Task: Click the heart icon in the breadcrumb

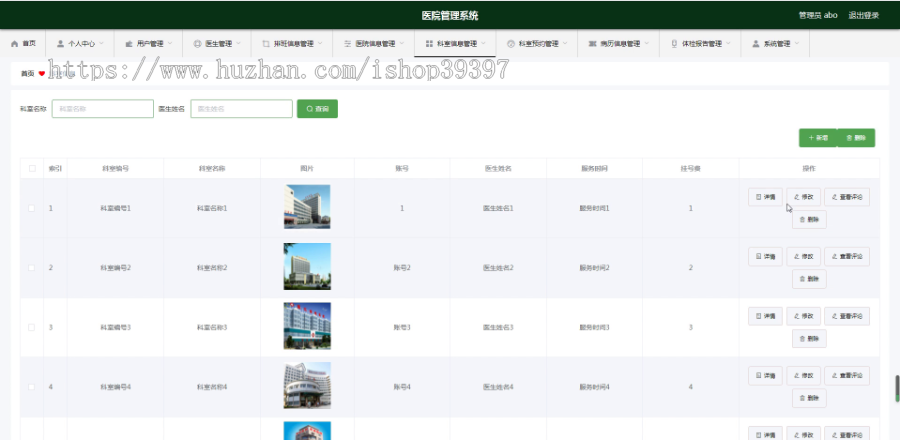Action: click(x=42, y=73)
